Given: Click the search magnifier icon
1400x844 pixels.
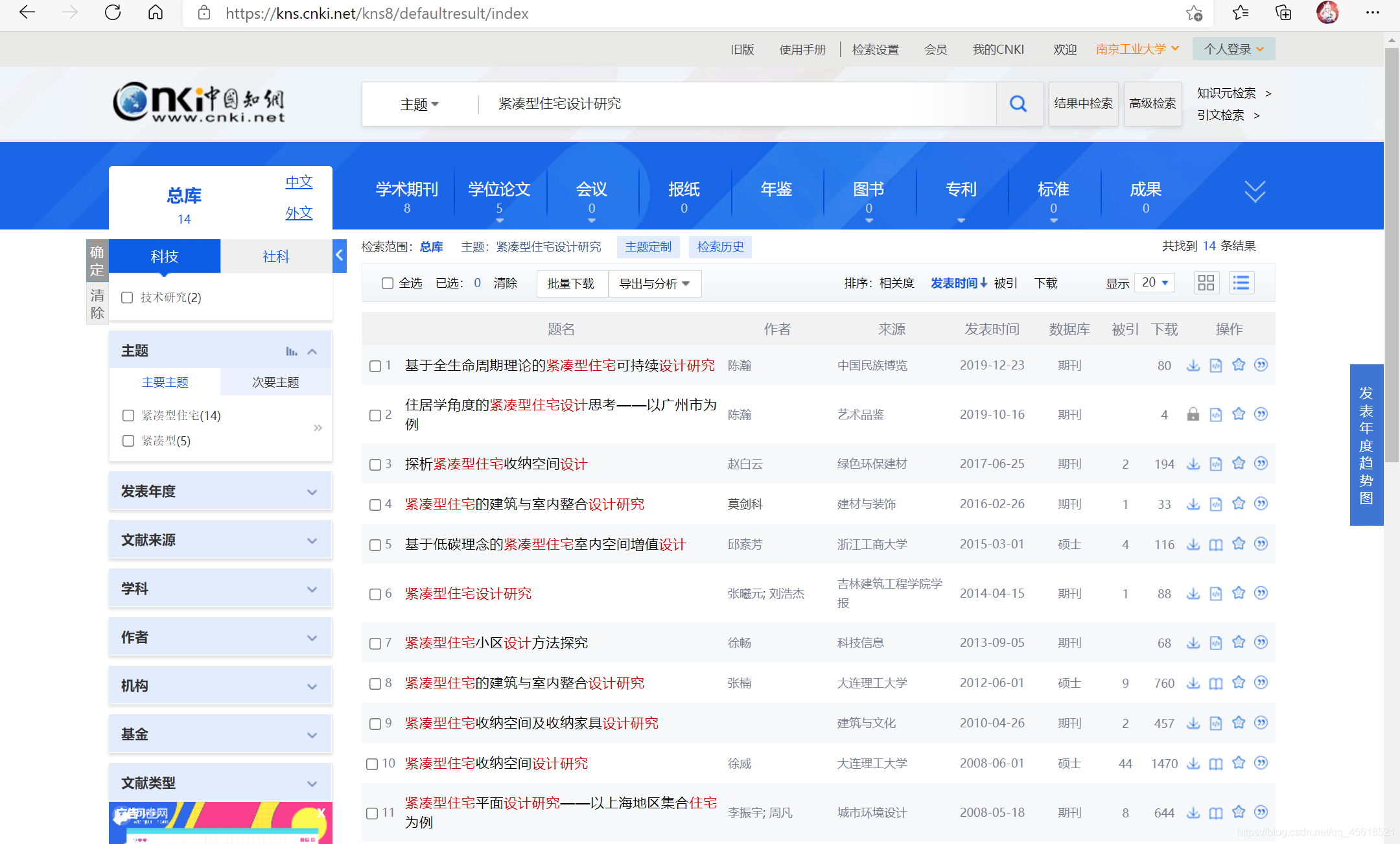Looking at the screenshot, I should pyautogui.click(x=1018, y=104).
